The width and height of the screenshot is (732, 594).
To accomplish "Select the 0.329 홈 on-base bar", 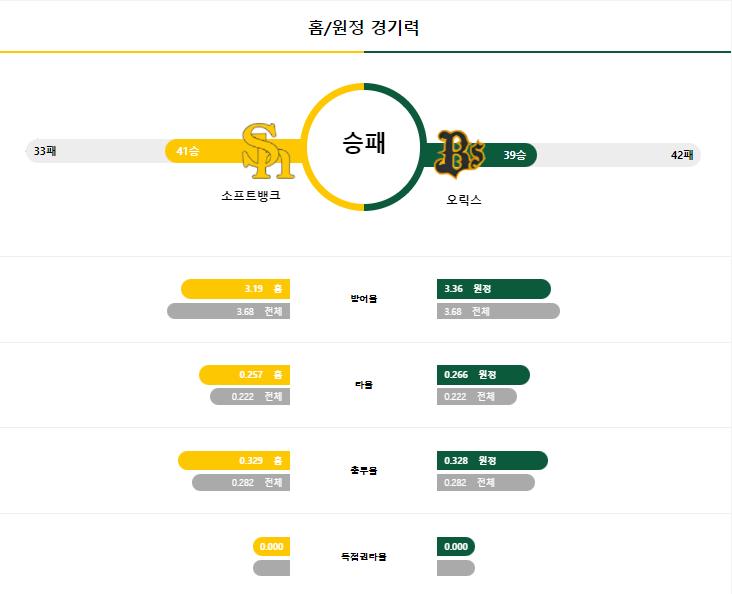I will click(x=234, y=460).
